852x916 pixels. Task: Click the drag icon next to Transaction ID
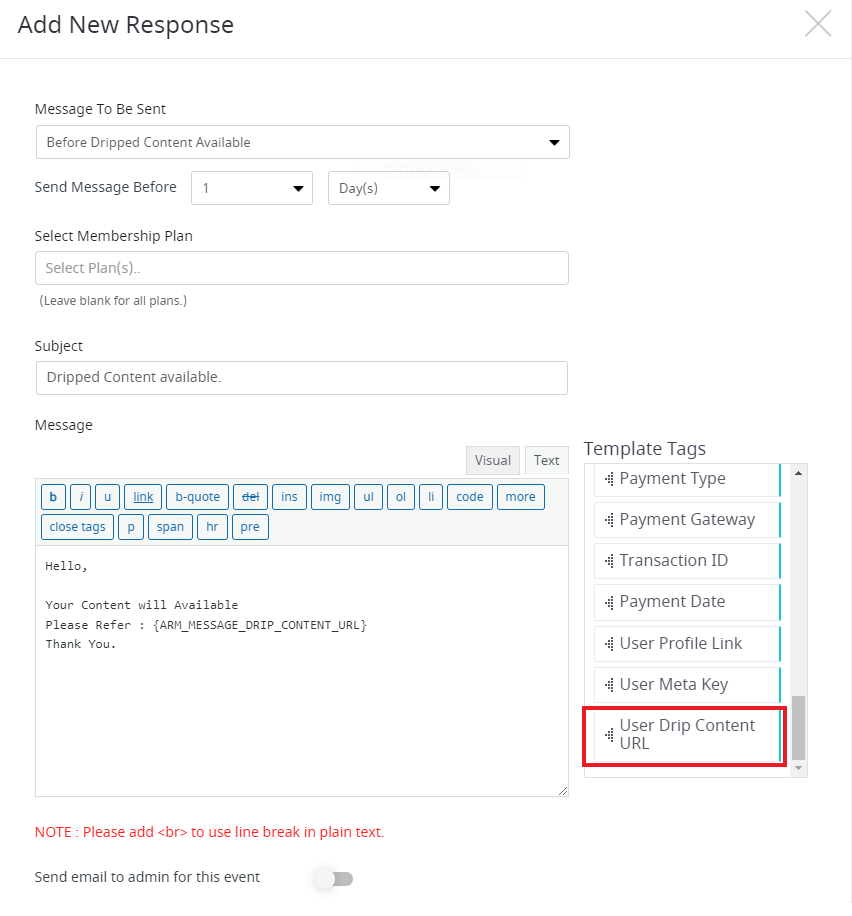[x=609, y=561]
